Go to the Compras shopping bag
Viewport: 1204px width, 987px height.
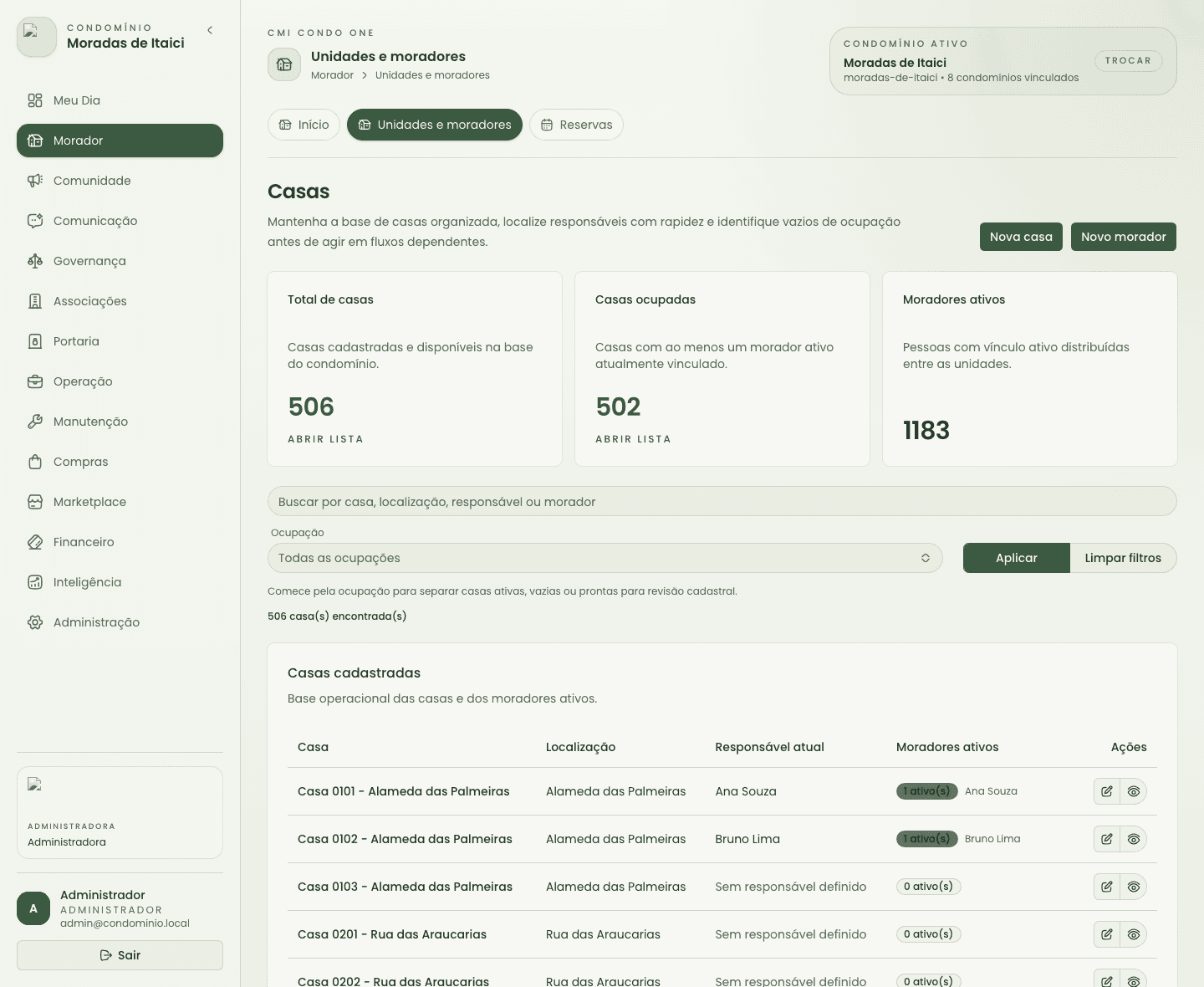pos(120,462)
